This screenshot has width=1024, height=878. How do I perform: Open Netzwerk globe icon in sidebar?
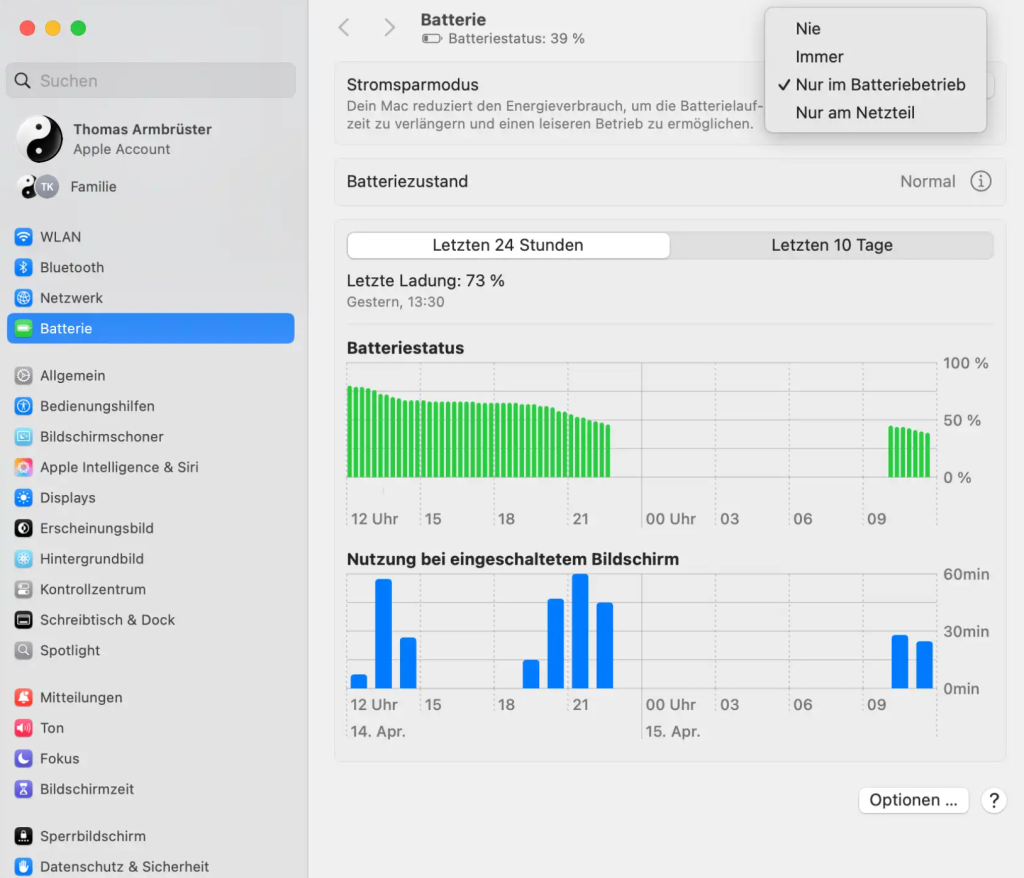[23, 298]
